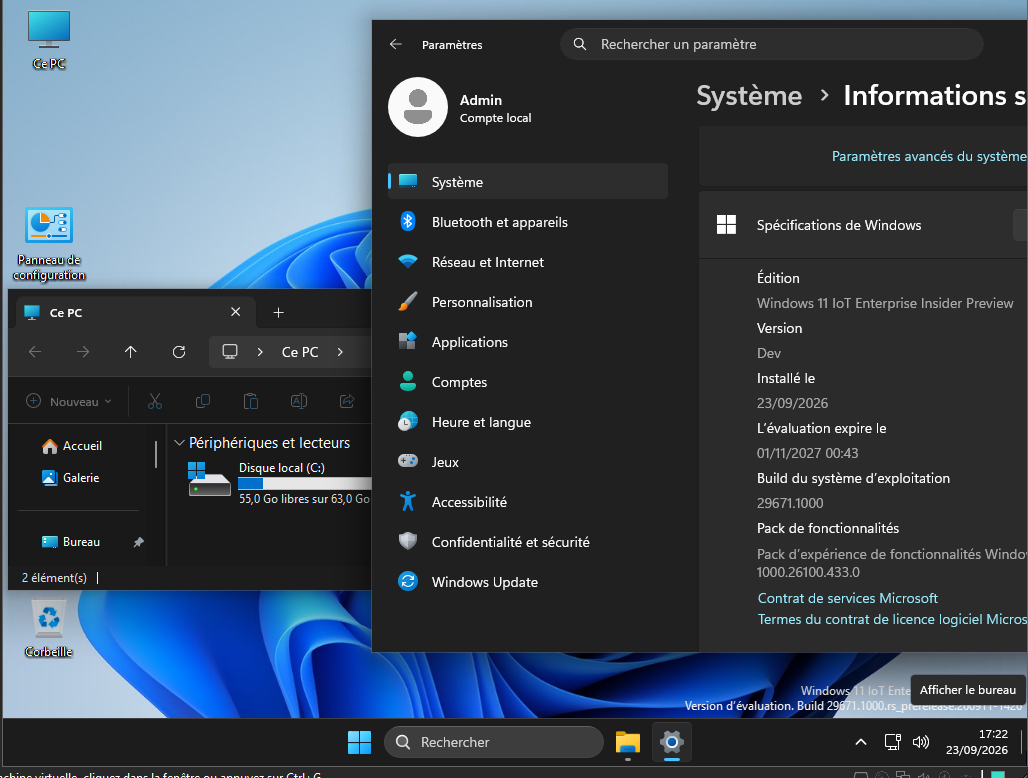Viewport: 1028px width, 778px height.
Task: Open the Ce PC desktop icon
Action: (49, 39)
